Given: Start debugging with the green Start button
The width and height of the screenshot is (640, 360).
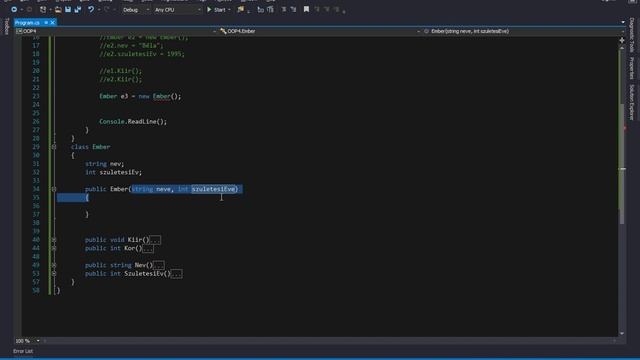Looking at the screenshot, I should click(x=216, y=9).
